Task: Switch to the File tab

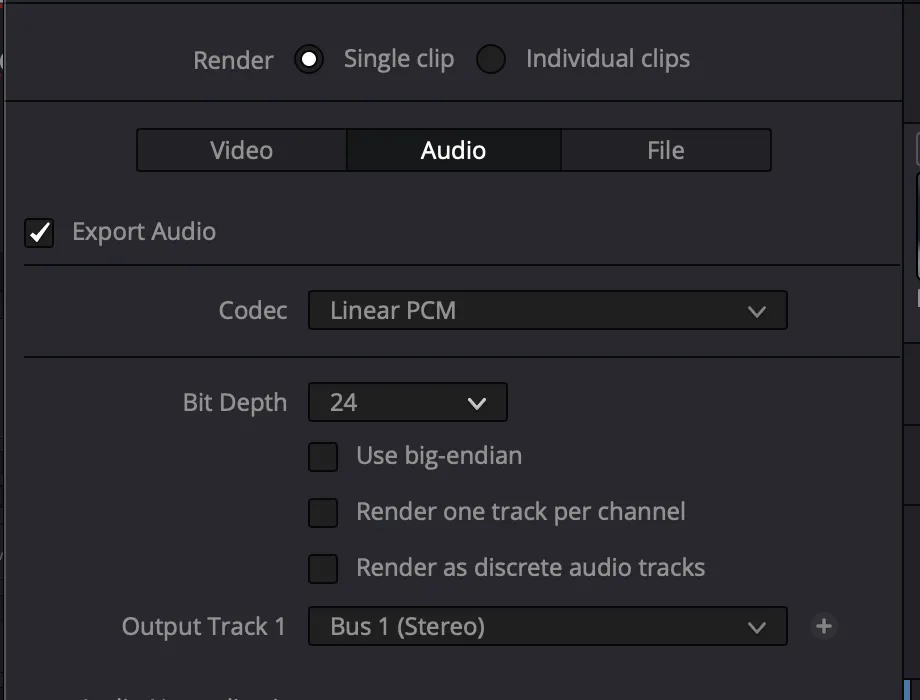Action: (665, 151)
